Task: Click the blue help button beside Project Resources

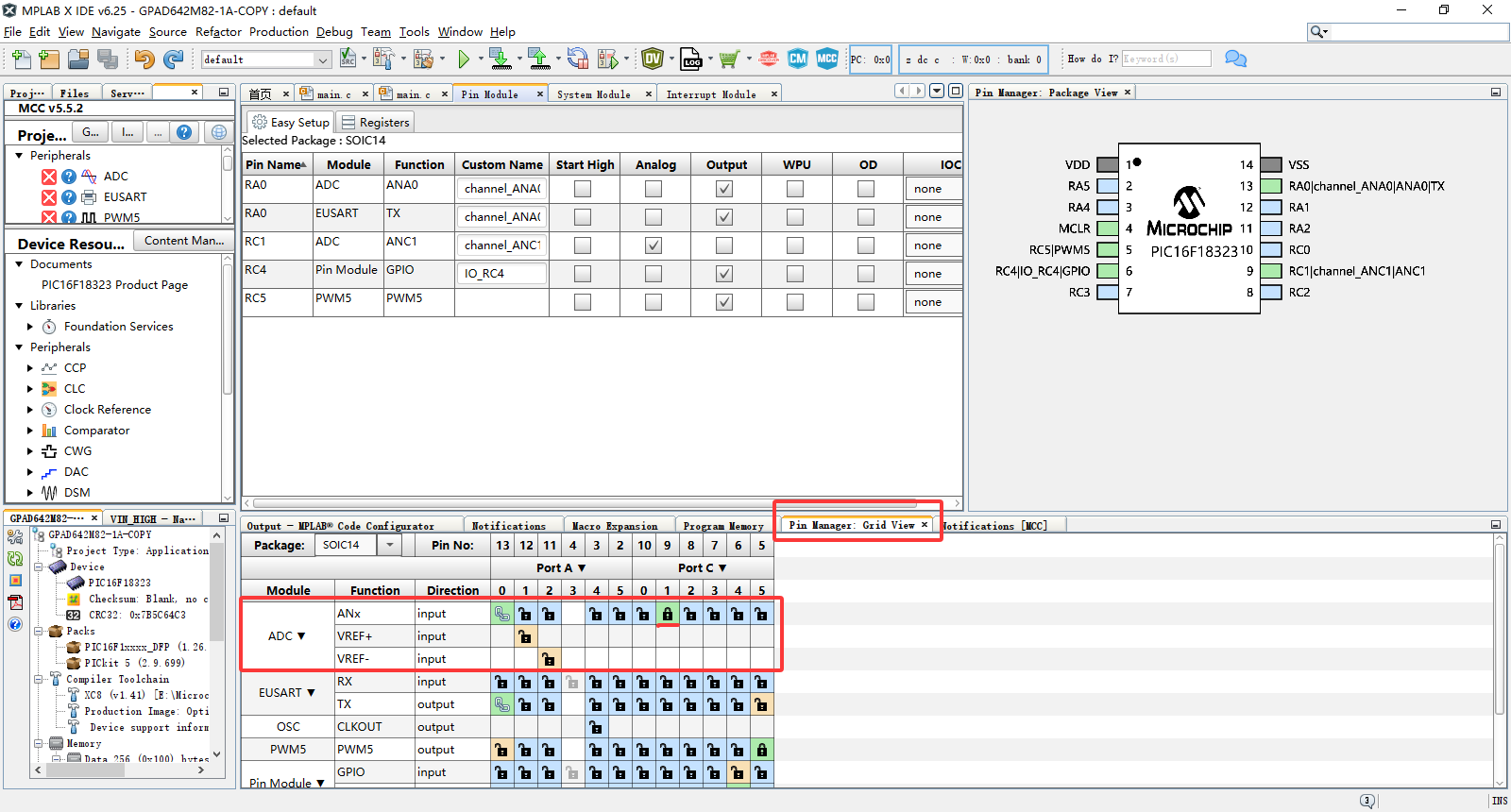Action: (184, 132)
